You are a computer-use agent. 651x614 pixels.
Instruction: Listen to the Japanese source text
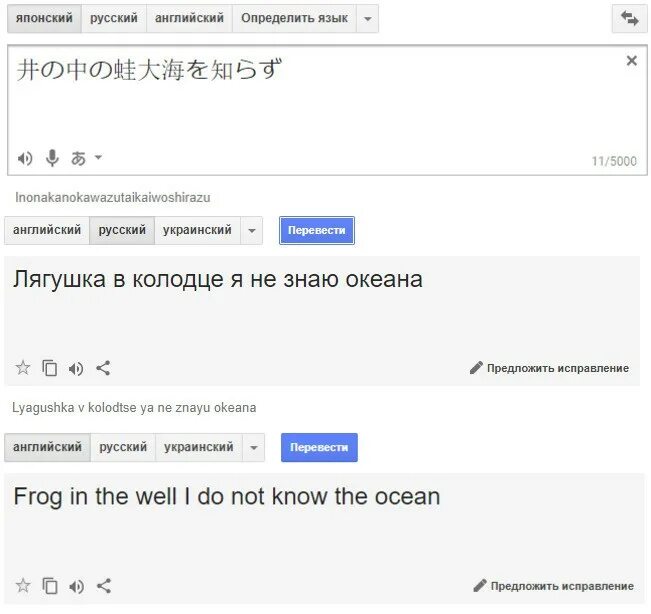click(25, 158)
